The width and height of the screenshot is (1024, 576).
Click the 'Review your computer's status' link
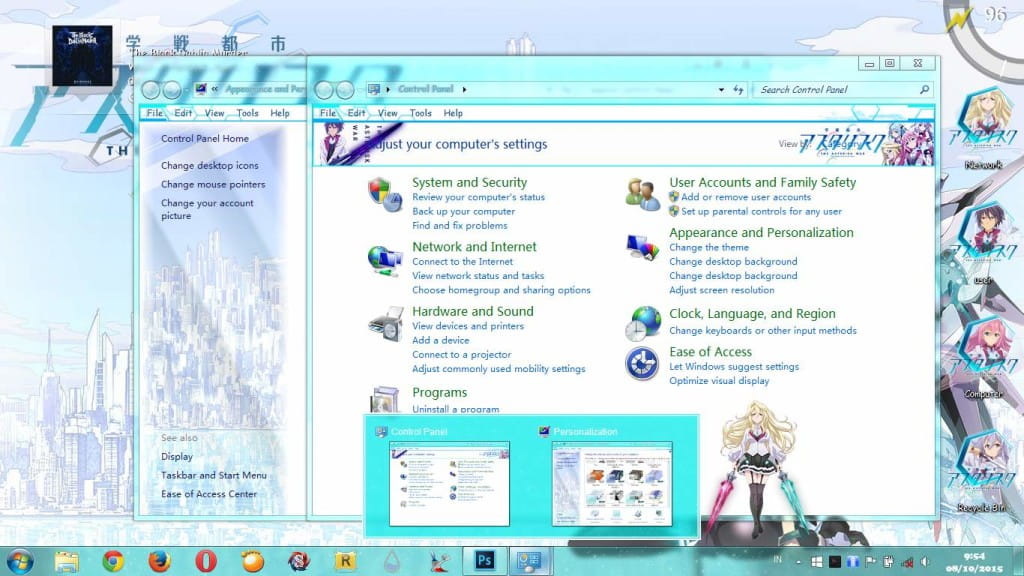[478, 197]
